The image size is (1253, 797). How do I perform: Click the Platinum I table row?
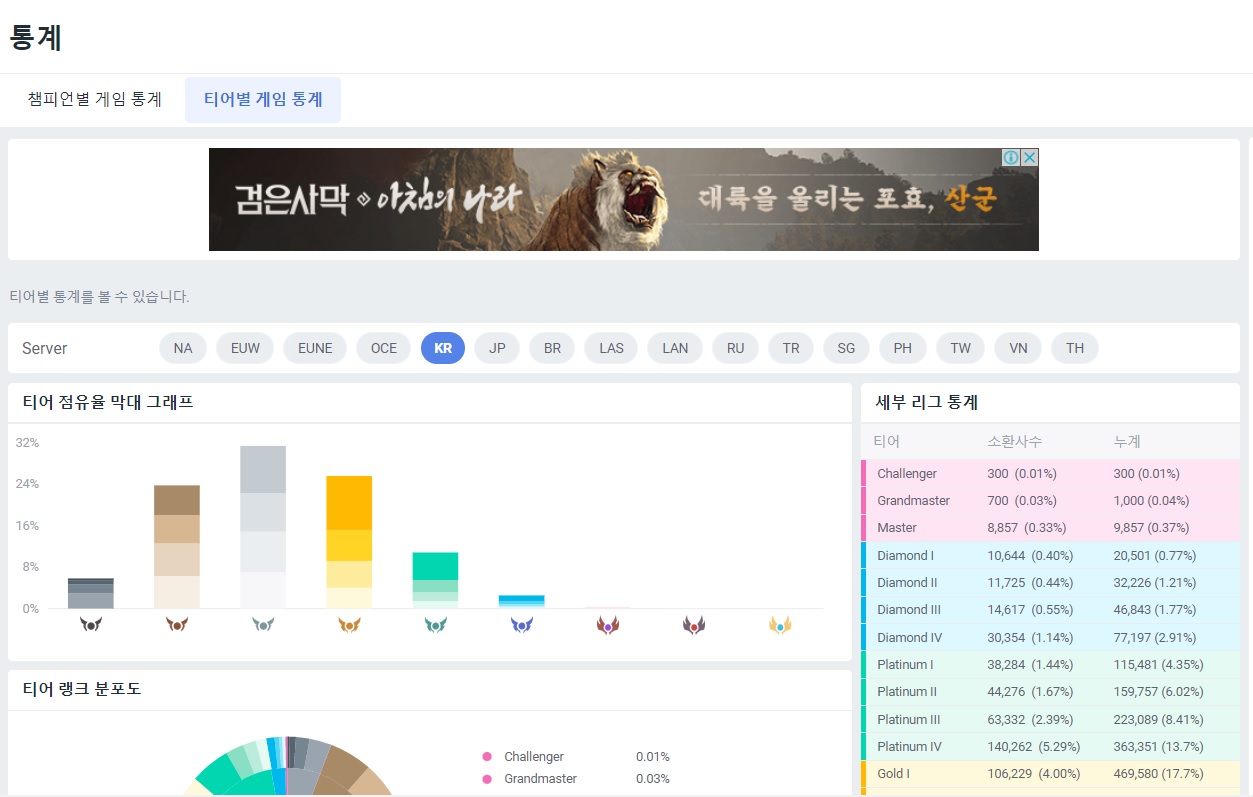coord(1050,664)
